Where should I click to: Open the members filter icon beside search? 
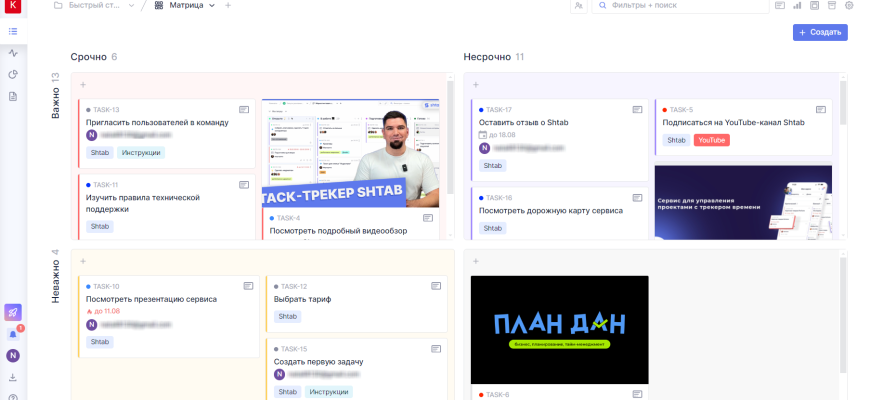click(x=579, y=6)
